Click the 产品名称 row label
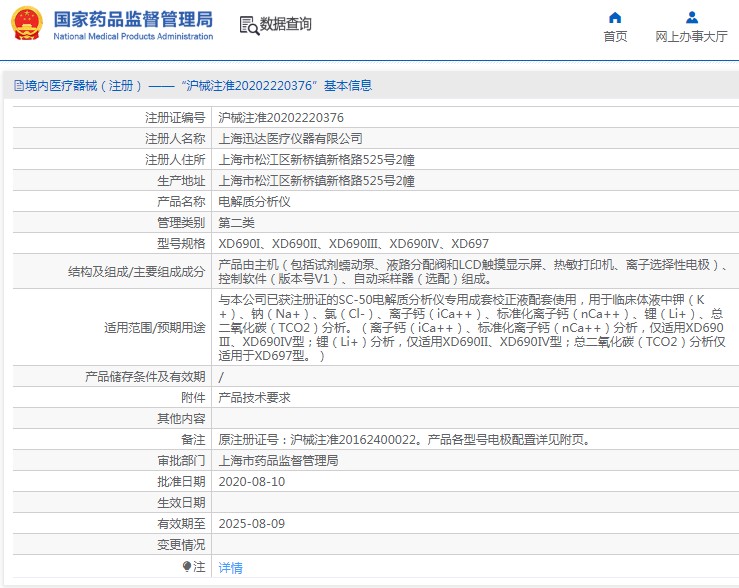 pyautogui.click(x=181, y=202)
